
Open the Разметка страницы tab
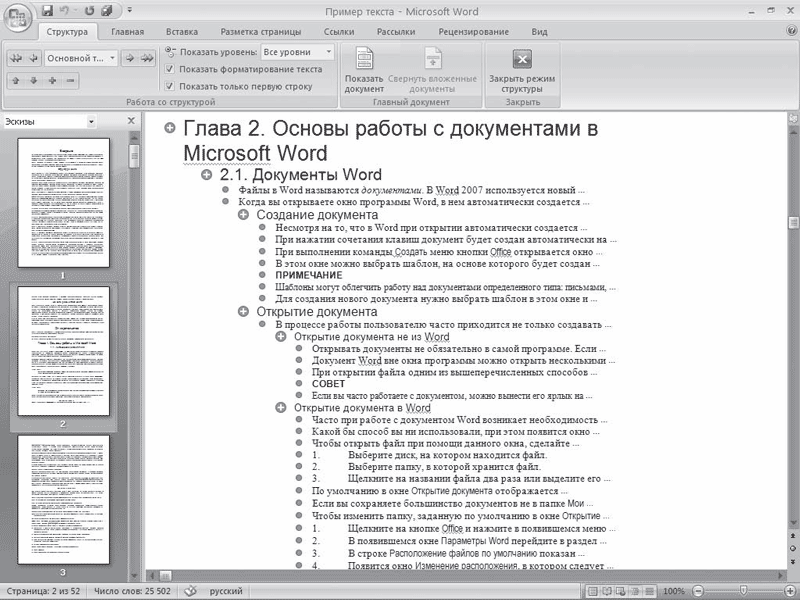coord(261,32)
